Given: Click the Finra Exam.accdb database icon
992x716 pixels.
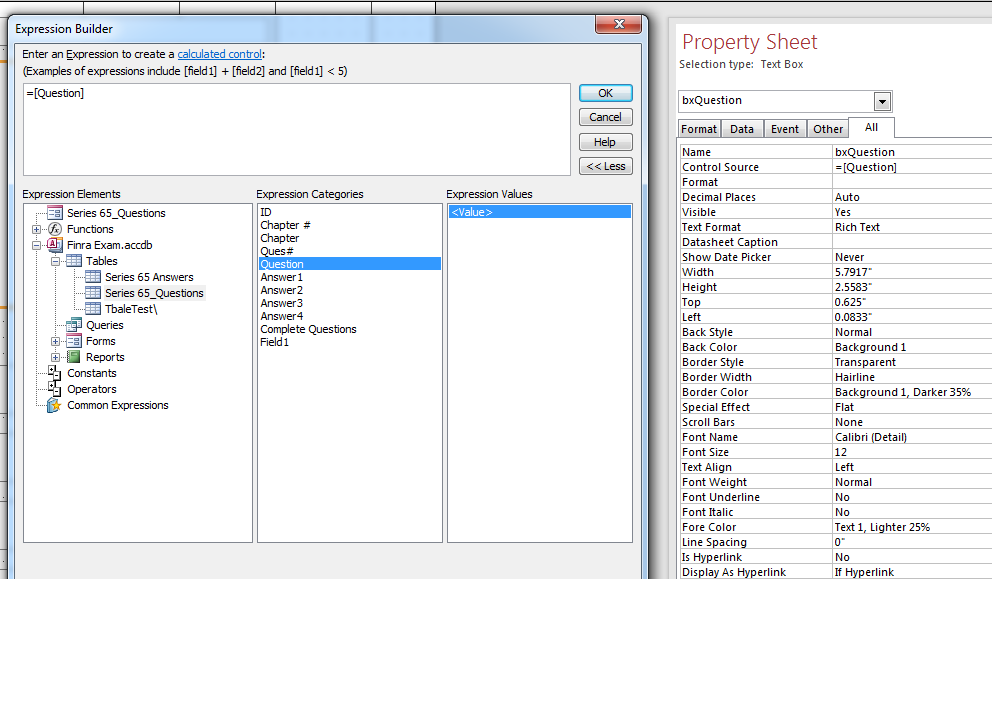Looking at the screenshot, I should [x=55, y=245].
